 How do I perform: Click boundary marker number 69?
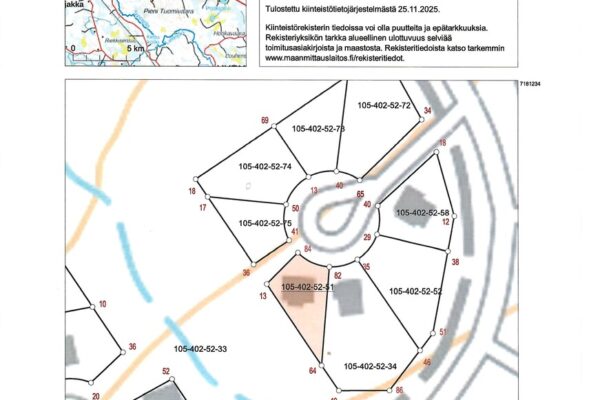click(x=265, y=121)
